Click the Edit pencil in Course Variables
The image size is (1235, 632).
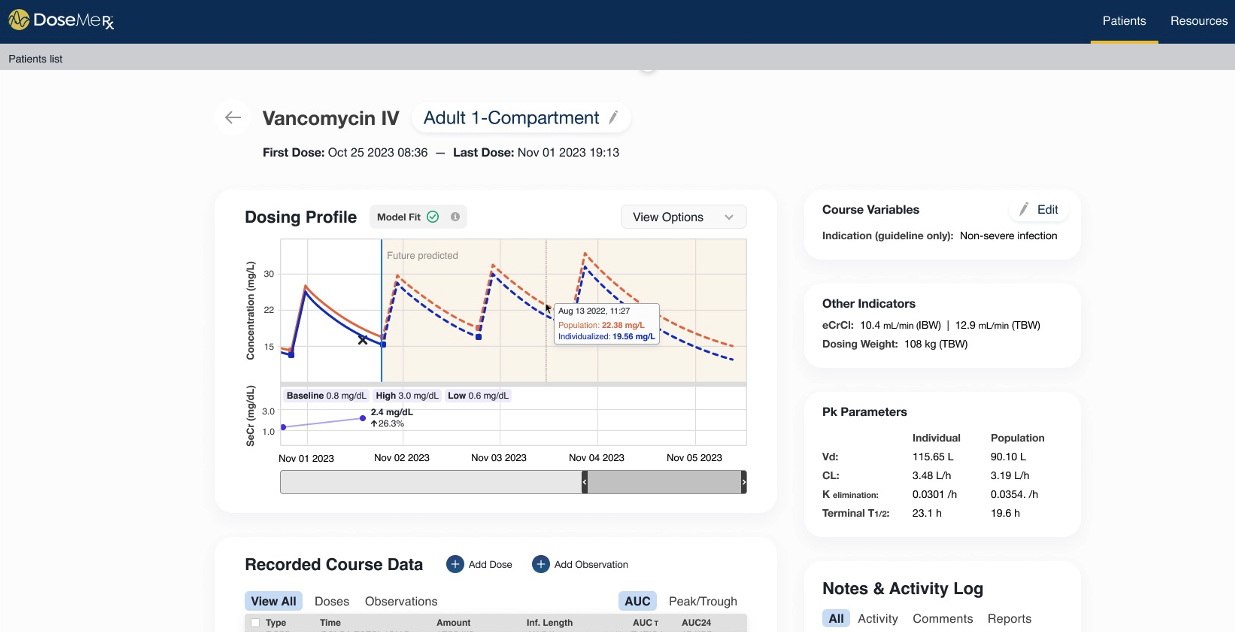(1024, 210)
